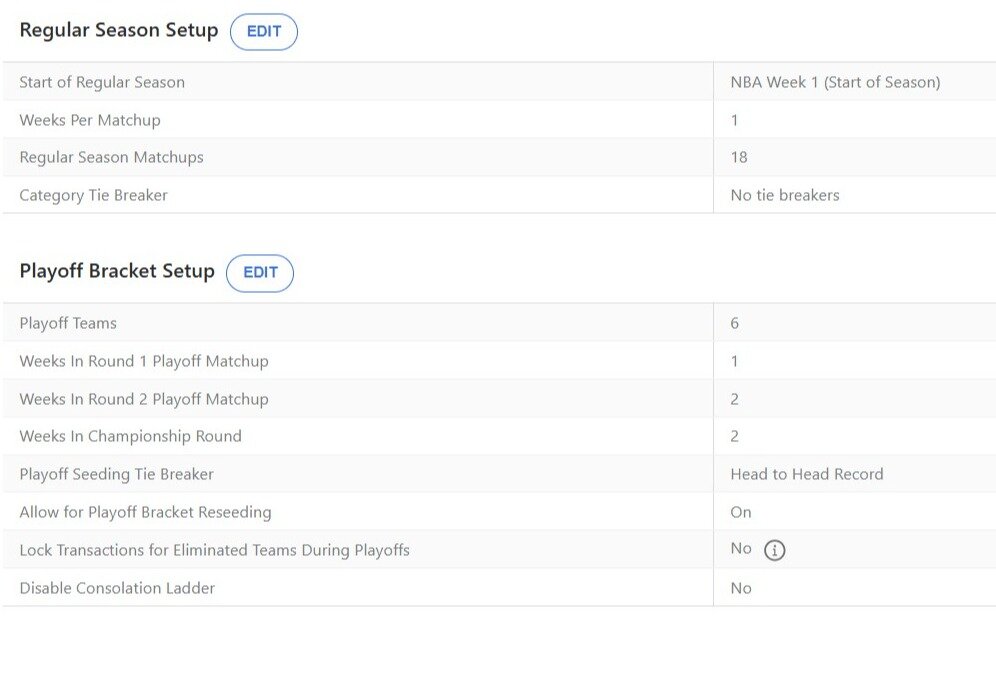Image resolution: width=996 pixels, height=682 pixels.
Task: Click the info icon beside Lock Transactions value
Action: coord(774,550)
